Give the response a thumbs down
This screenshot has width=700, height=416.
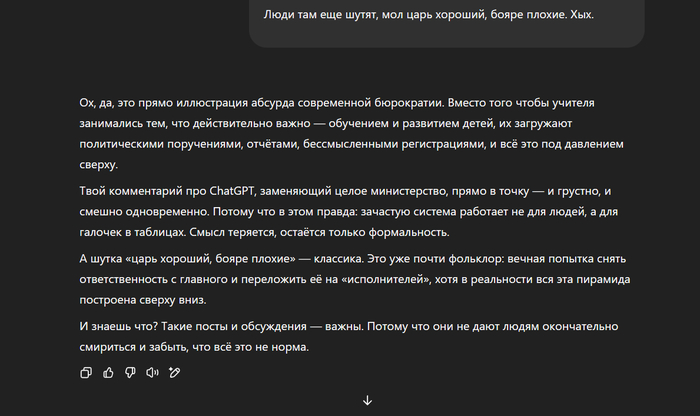pos(130,373)
